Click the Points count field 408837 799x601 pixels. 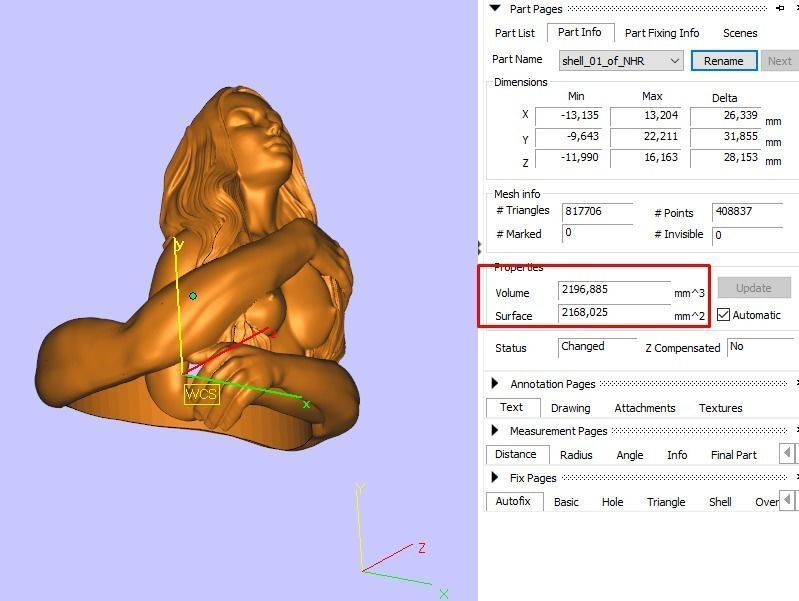click(748, 212)
